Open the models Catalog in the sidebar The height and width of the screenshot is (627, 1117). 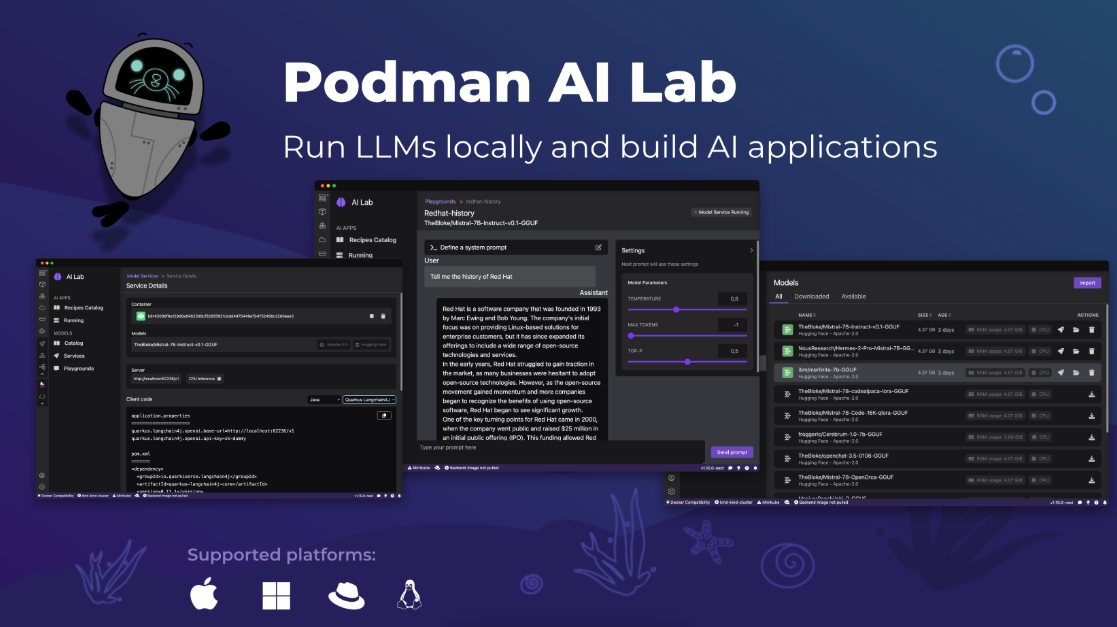pyautogui.click(x=75, y=343)
